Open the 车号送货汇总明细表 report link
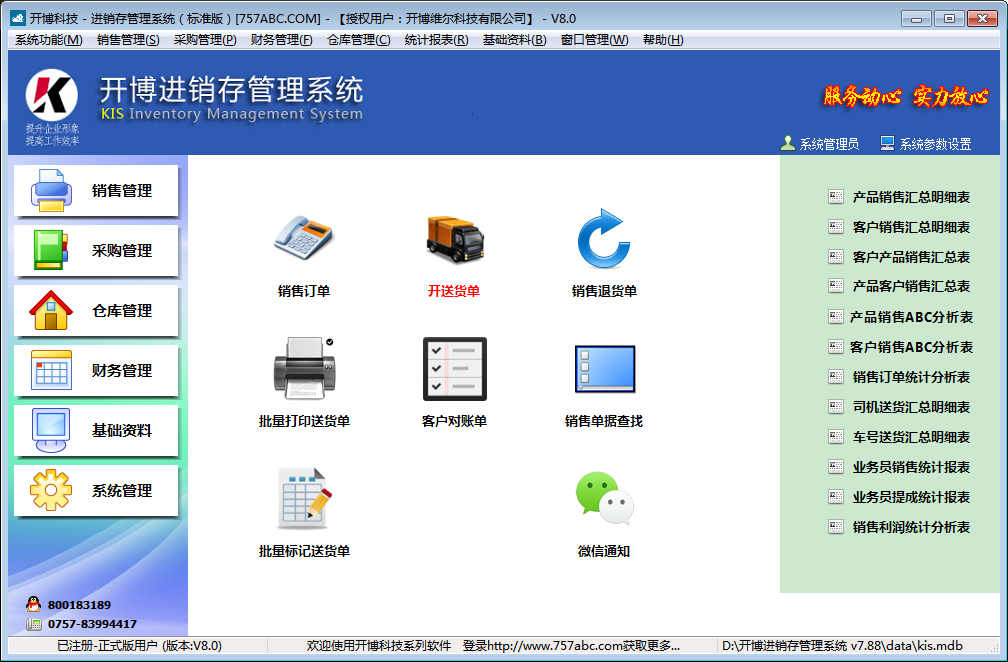The image size is (1008, 662). point(911,437)
